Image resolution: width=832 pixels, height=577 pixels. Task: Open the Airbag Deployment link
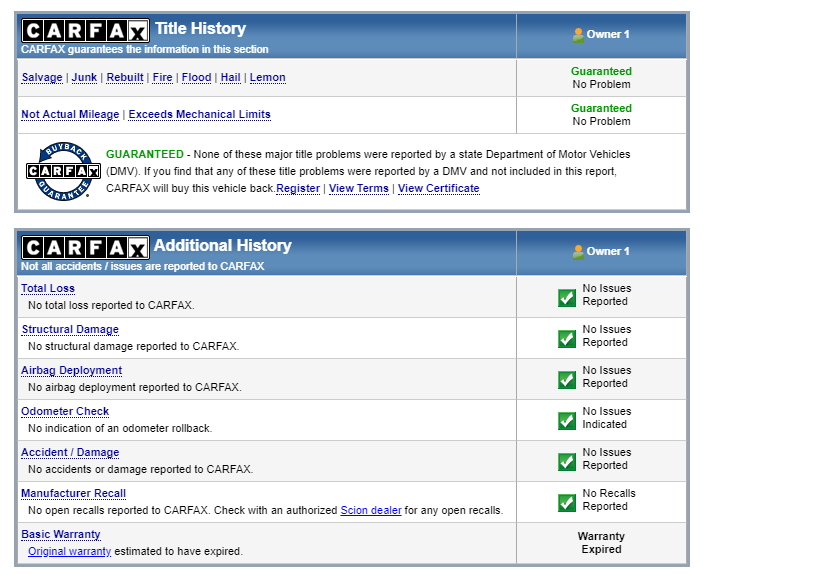click(x=72, y=371)
